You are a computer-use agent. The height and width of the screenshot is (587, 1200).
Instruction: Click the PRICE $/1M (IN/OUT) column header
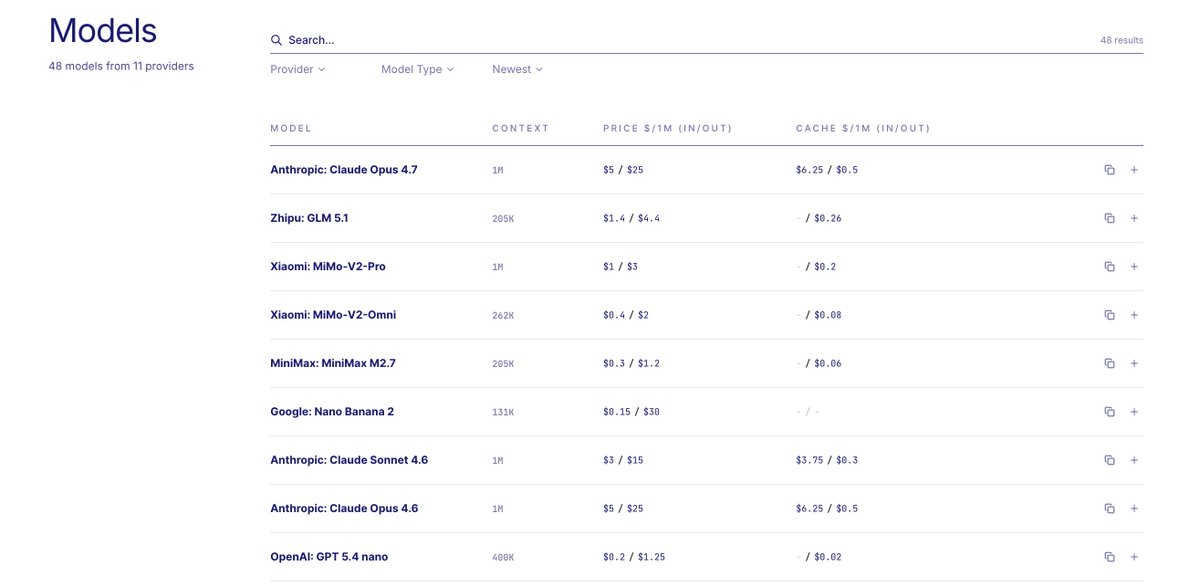tap(669, 128)
